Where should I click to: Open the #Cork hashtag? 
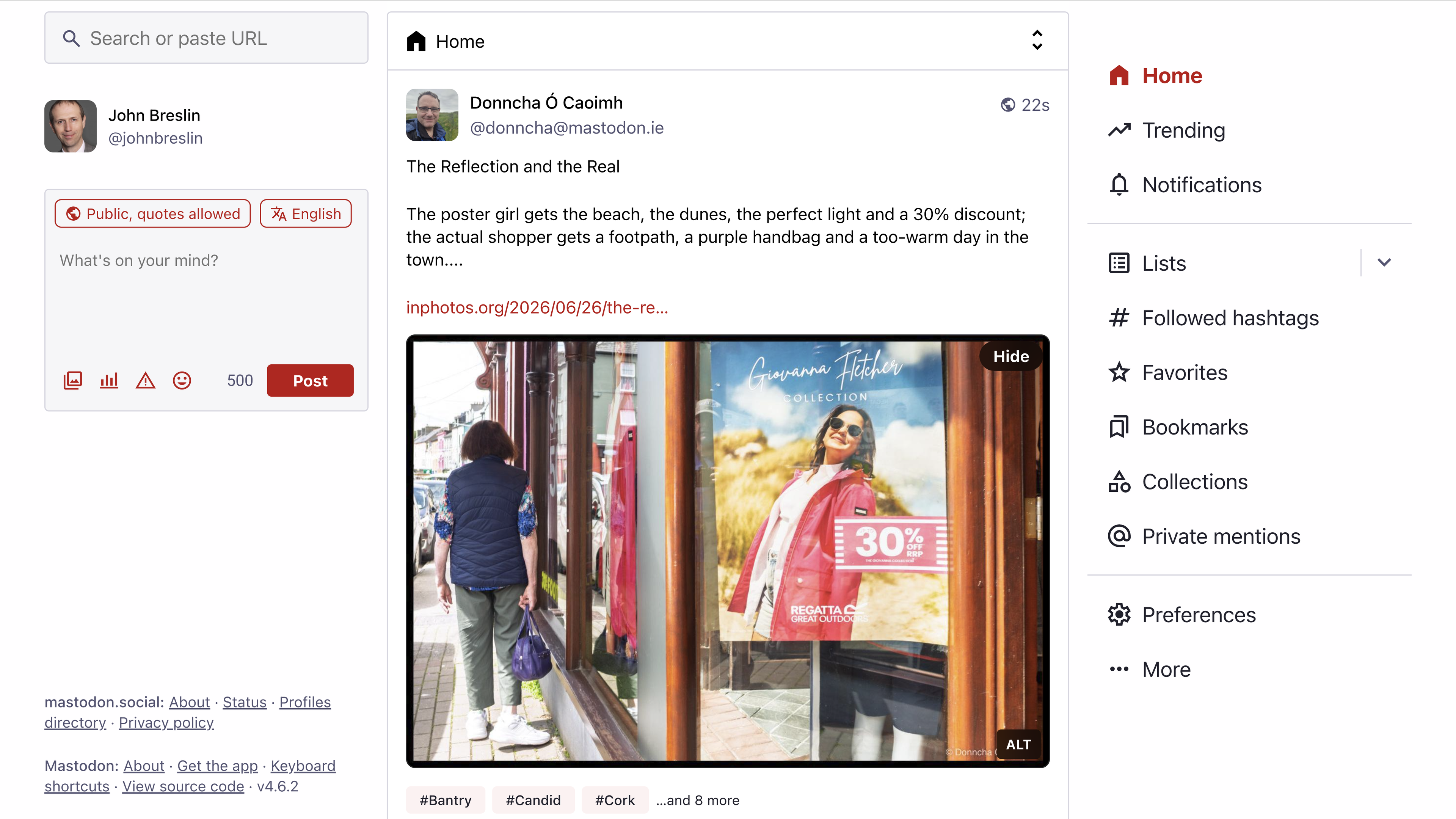pos(615,800)
